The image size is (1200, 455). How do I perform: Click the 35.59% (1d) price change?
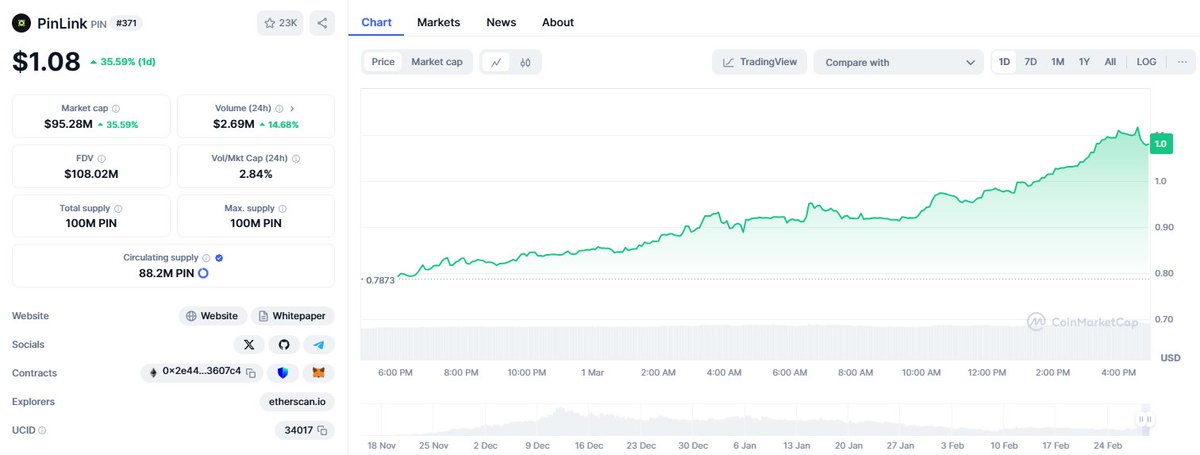[x=122, y=62]
